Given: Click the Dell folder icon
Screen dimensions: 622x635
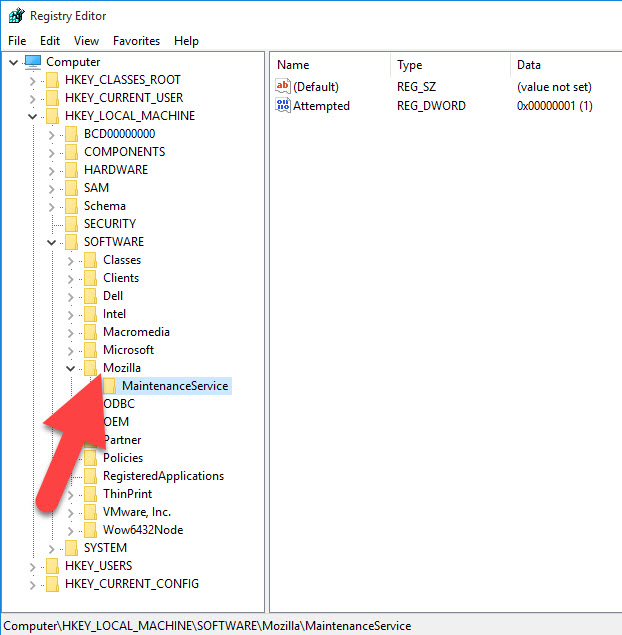Looking at the screenshot, I should (x=90, y=296).
